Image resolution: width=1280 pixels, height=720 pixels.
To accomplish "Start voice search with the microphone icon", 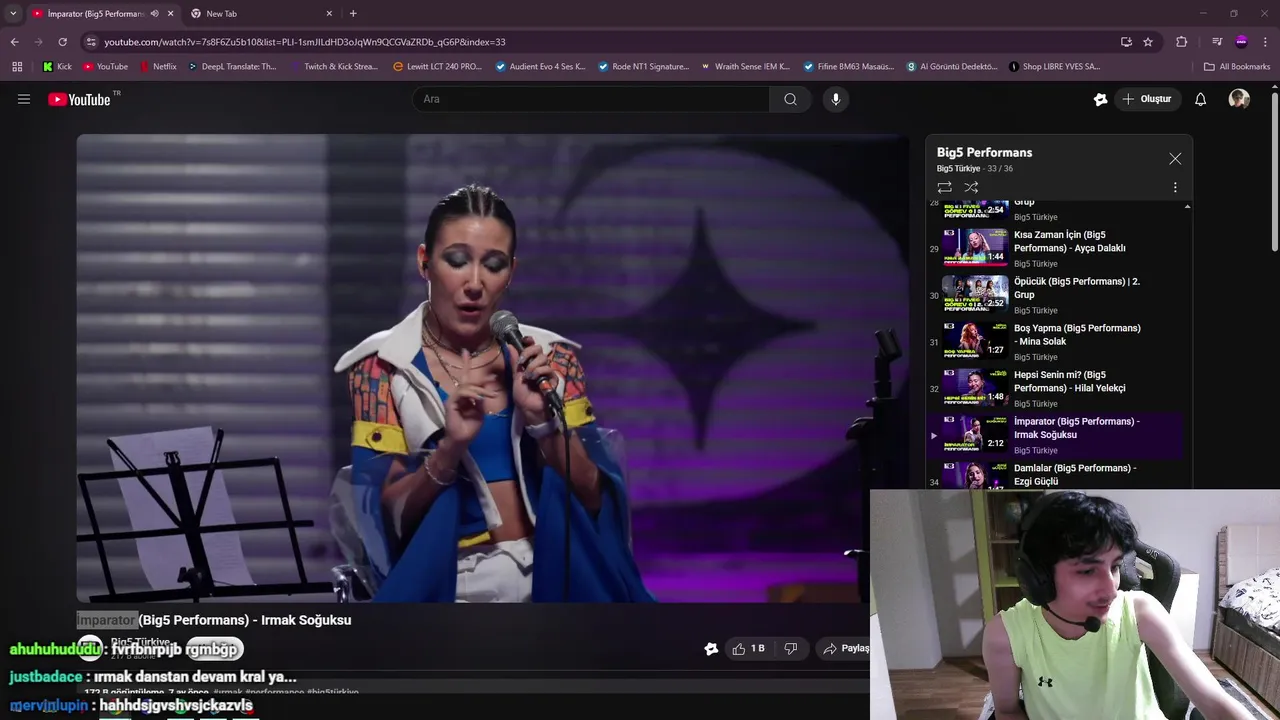I will (836, 99).
